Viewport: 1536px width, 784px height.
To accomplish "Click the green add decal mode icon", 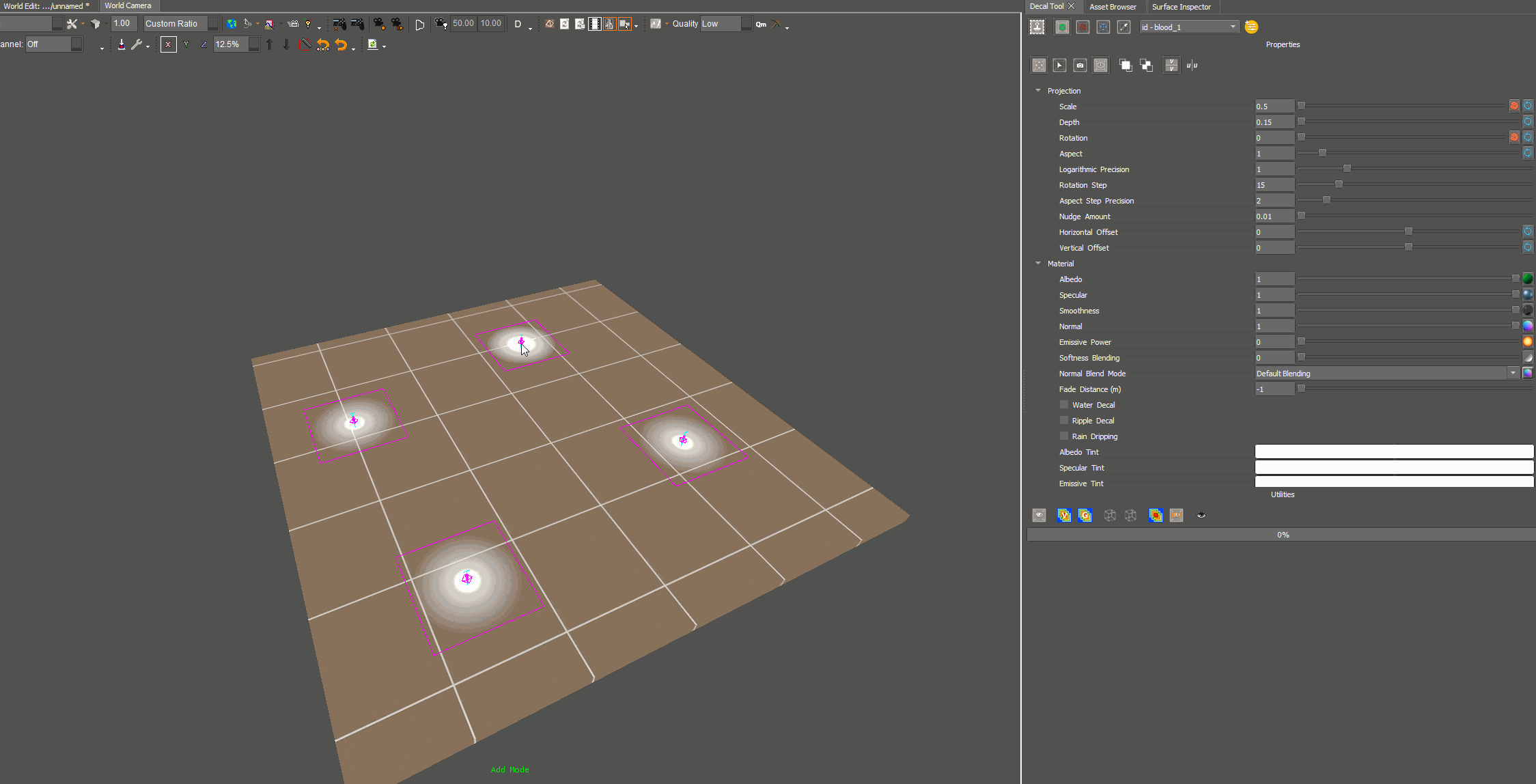I will [1062, 27].
